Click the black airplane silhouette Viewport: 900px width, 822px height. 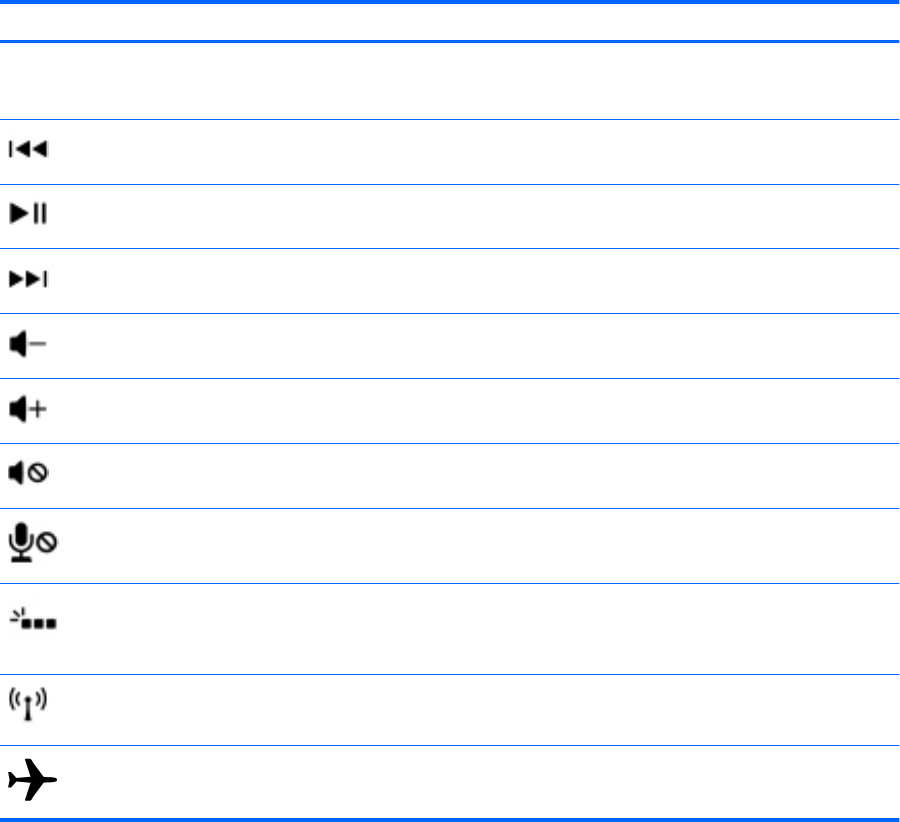32,781
